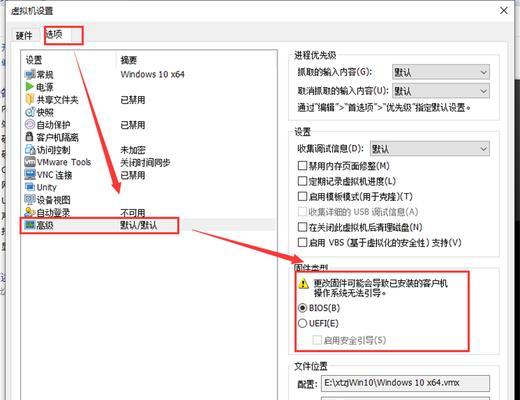Image resolution: width=520 pixels, height=400 pixels.
Task: Enable 定期记录虚拟机进度(L) checkbox
Action: pos(302,181)
